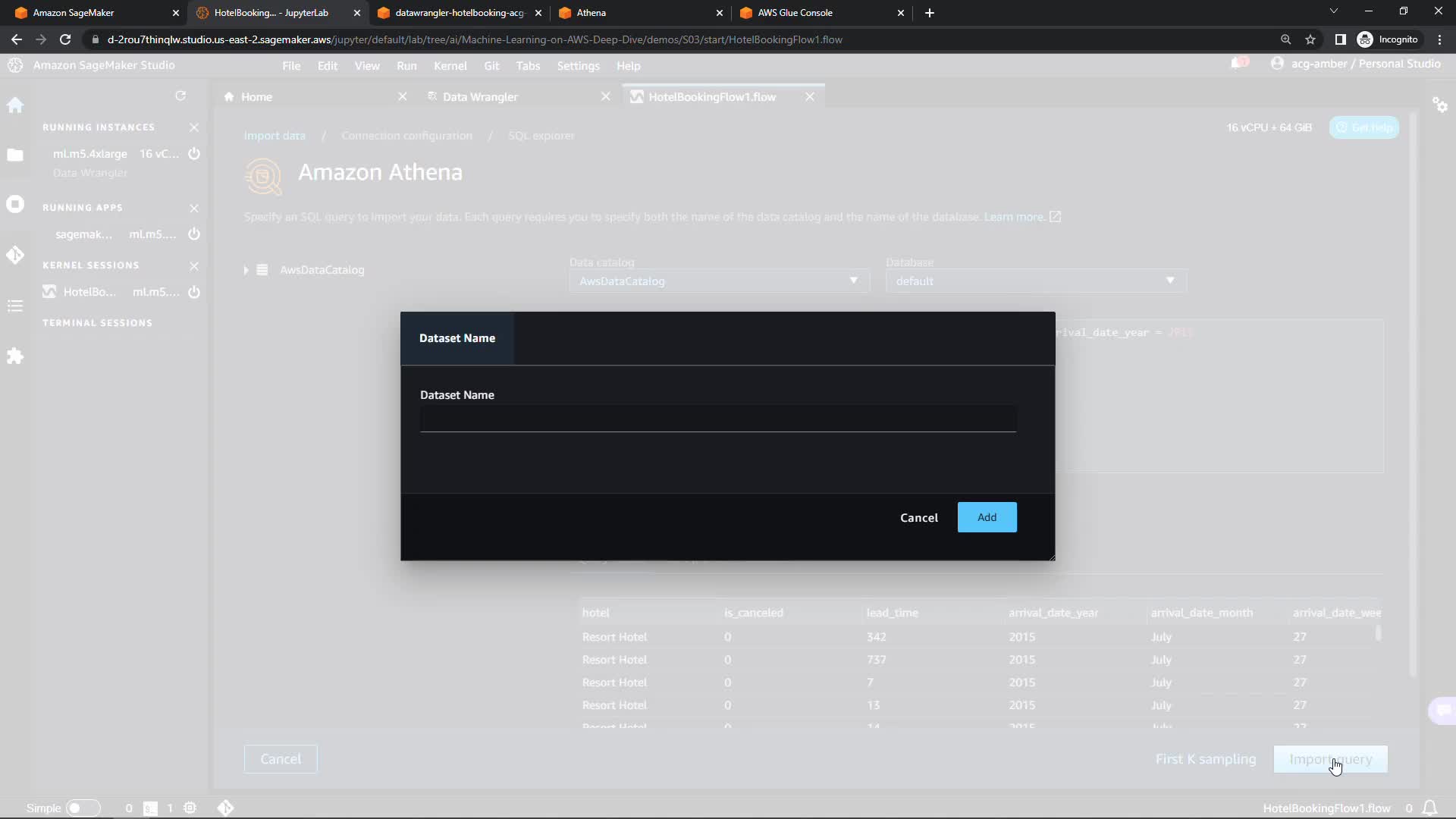Click the Git icon in status bar
The width and height of the screenshot is (1456, 819).
(226, 808)
